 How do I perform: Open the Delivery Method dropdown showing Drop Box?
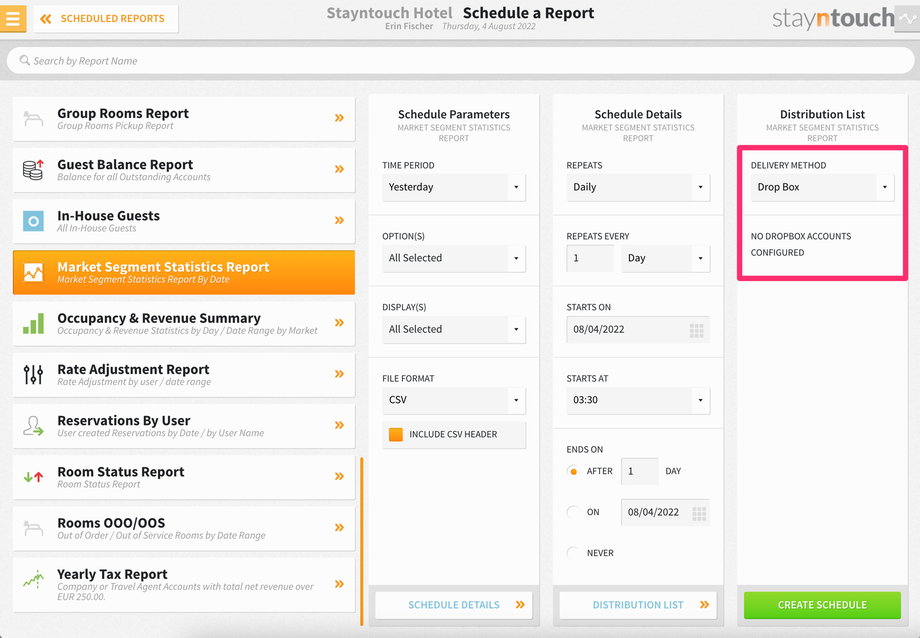pyautogui.click(x=823, y=187)
